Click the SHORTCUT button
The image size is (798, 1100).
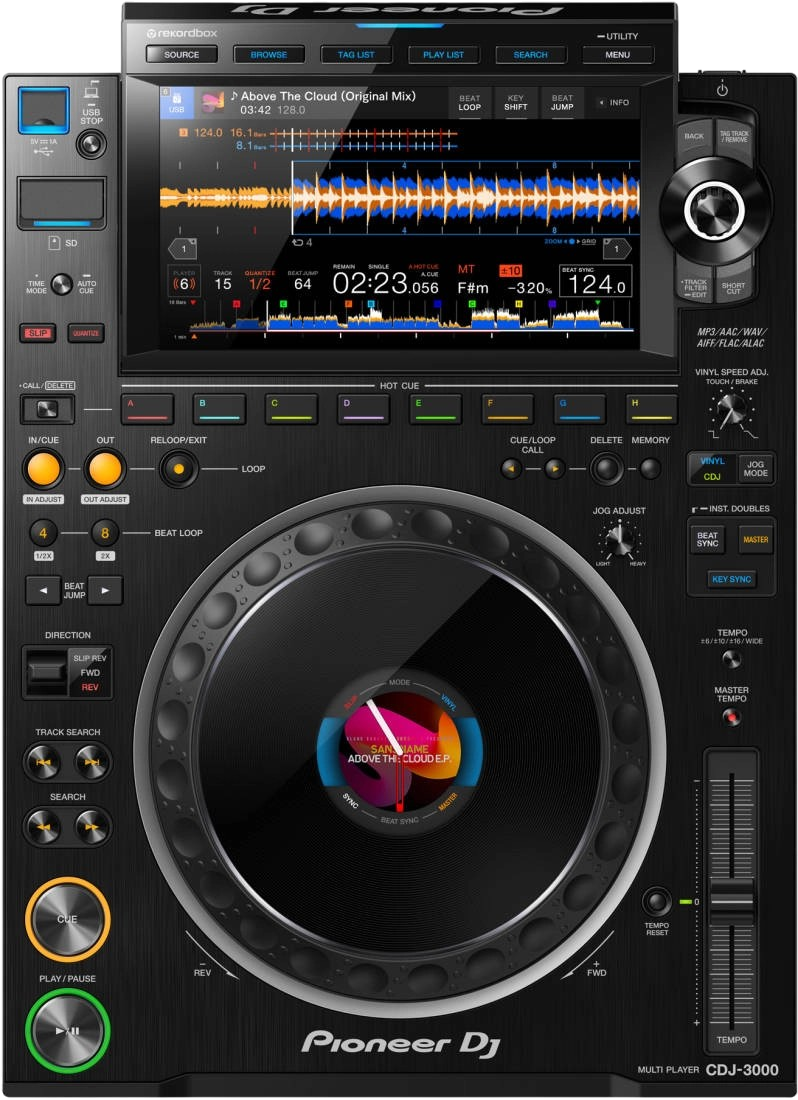734,287
